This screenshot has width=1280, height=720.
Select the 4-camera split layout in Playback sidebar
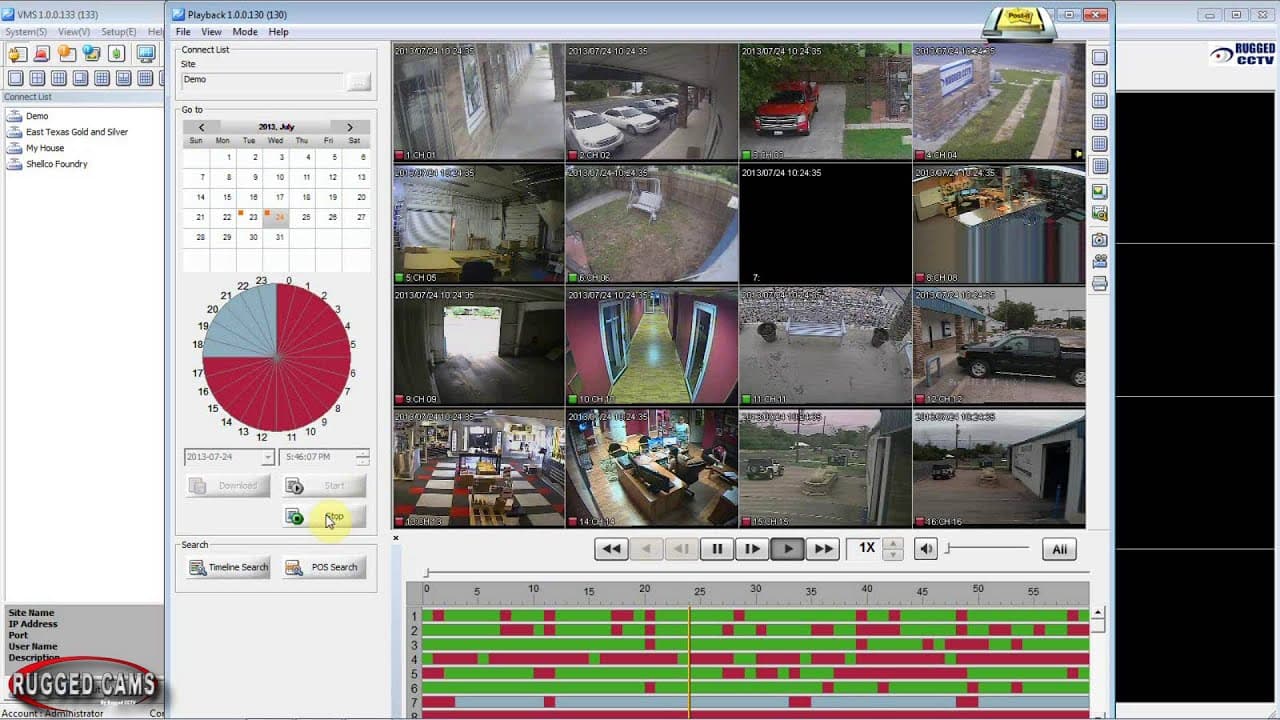[1099, 79]
